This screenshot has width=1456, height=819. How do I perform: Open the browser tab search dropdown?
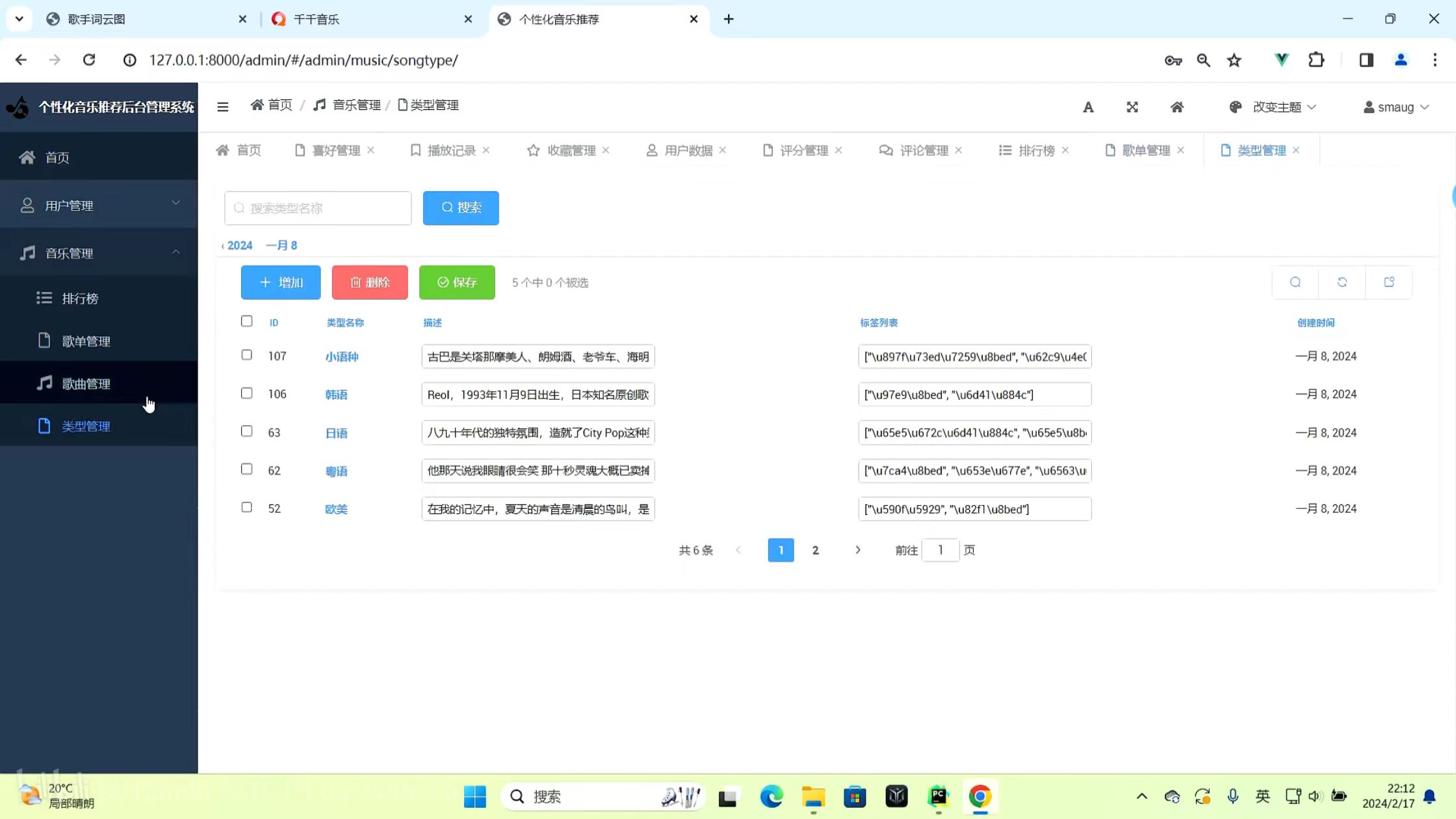coord(19,19)
